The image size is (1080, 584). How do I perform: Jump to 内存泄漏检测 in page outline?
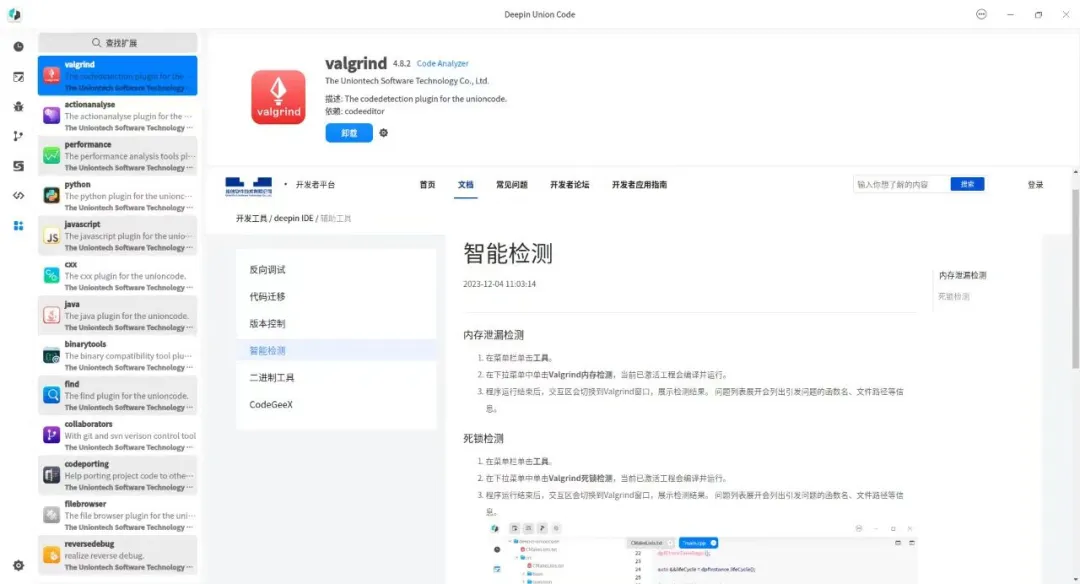(x=962, y=275)
